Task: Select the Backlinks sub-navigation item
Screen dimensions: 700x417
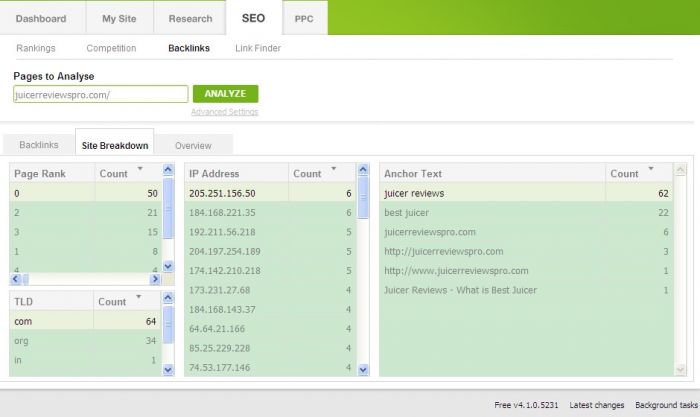Action: [x=189, y=48]
